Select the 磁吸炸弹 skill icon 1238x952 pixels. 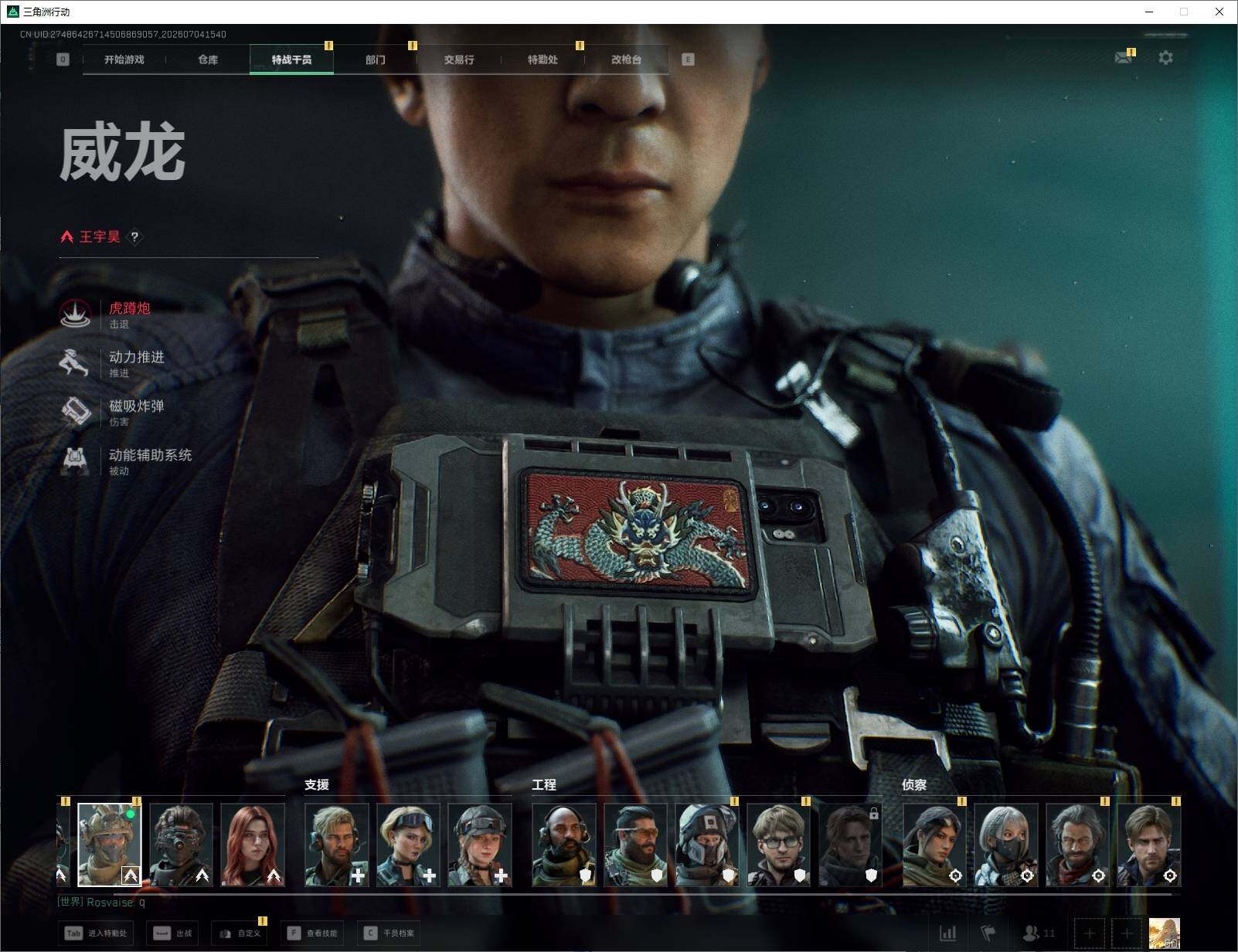point(76,412)
